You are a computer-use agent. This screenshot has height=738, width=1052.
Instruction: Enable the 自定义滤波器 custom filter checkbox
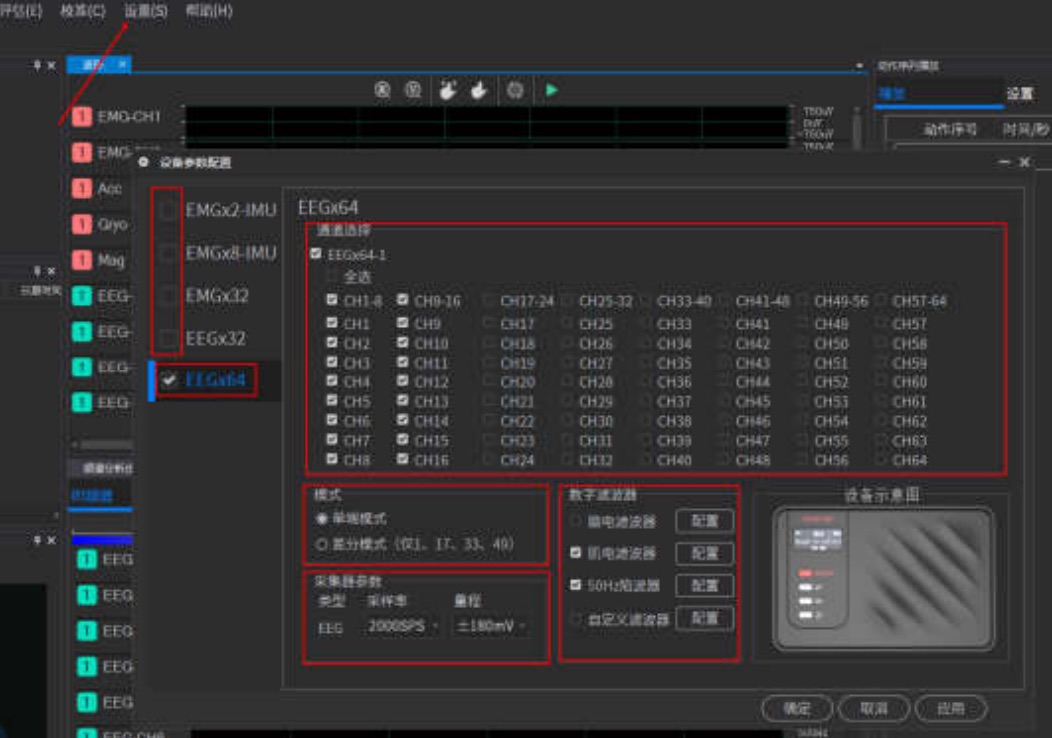[x=576, y=618]
